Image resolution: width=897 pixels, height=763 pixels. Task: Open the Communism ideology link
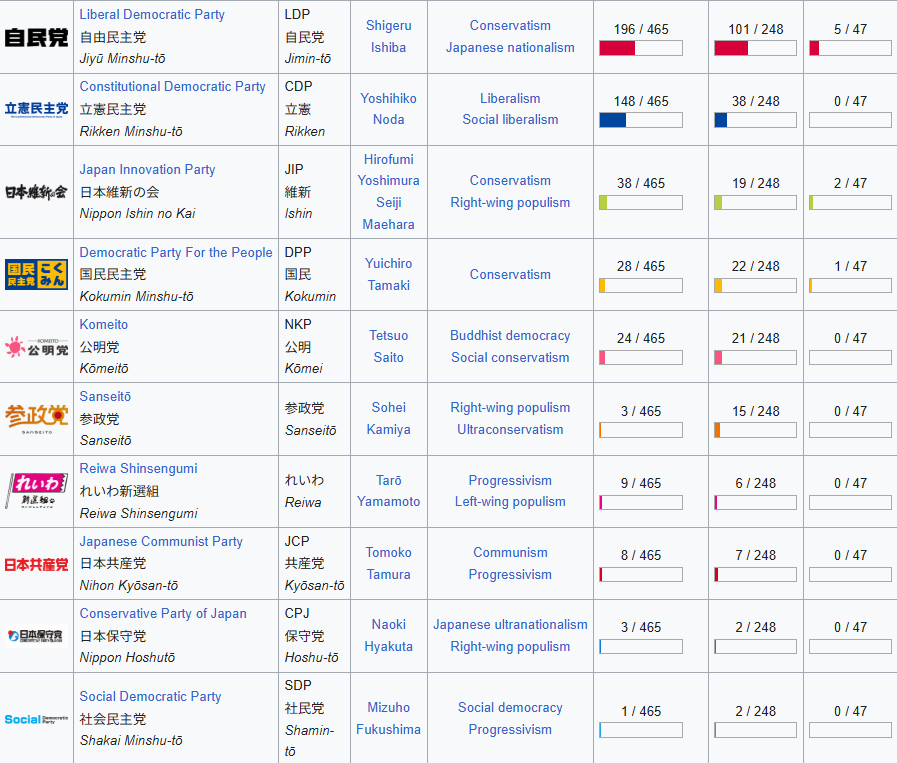point(510,553)
